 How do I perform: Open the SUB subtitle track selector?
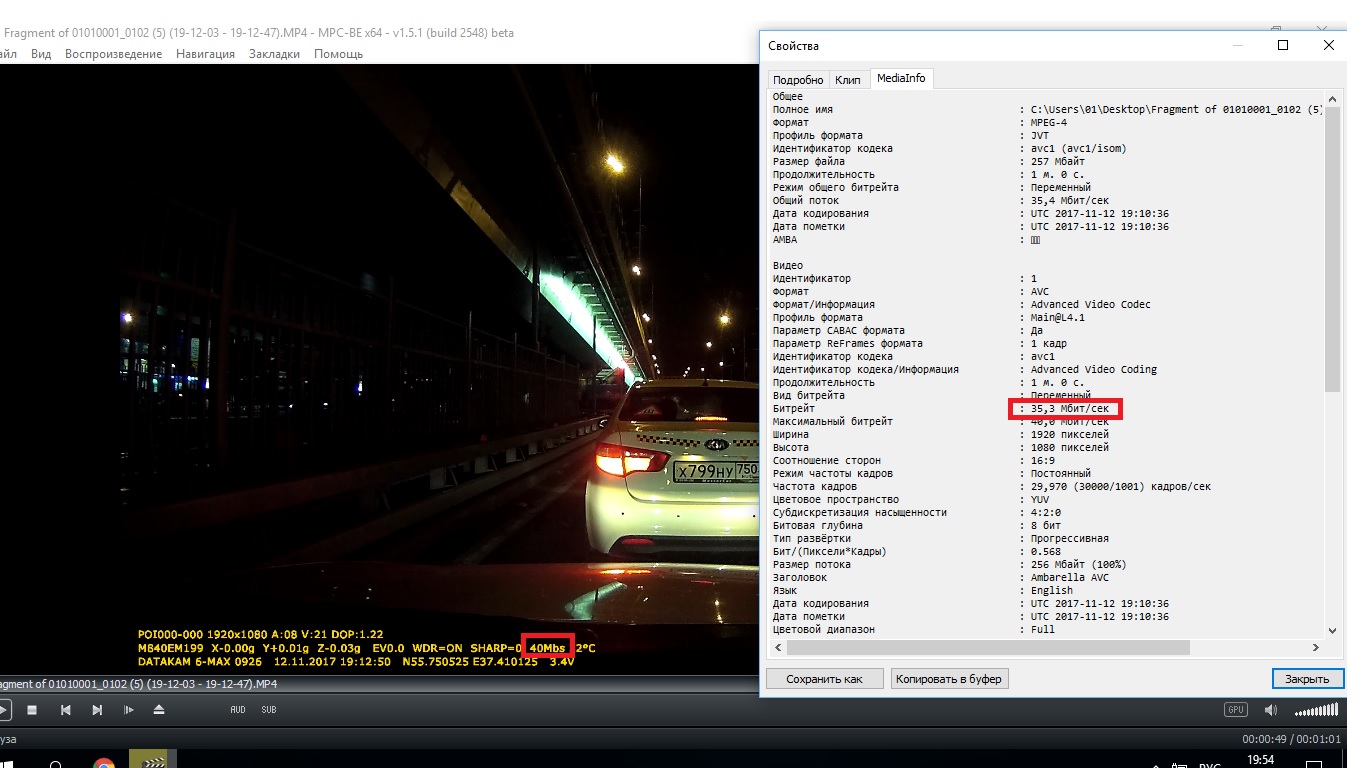tap(268, 710)
